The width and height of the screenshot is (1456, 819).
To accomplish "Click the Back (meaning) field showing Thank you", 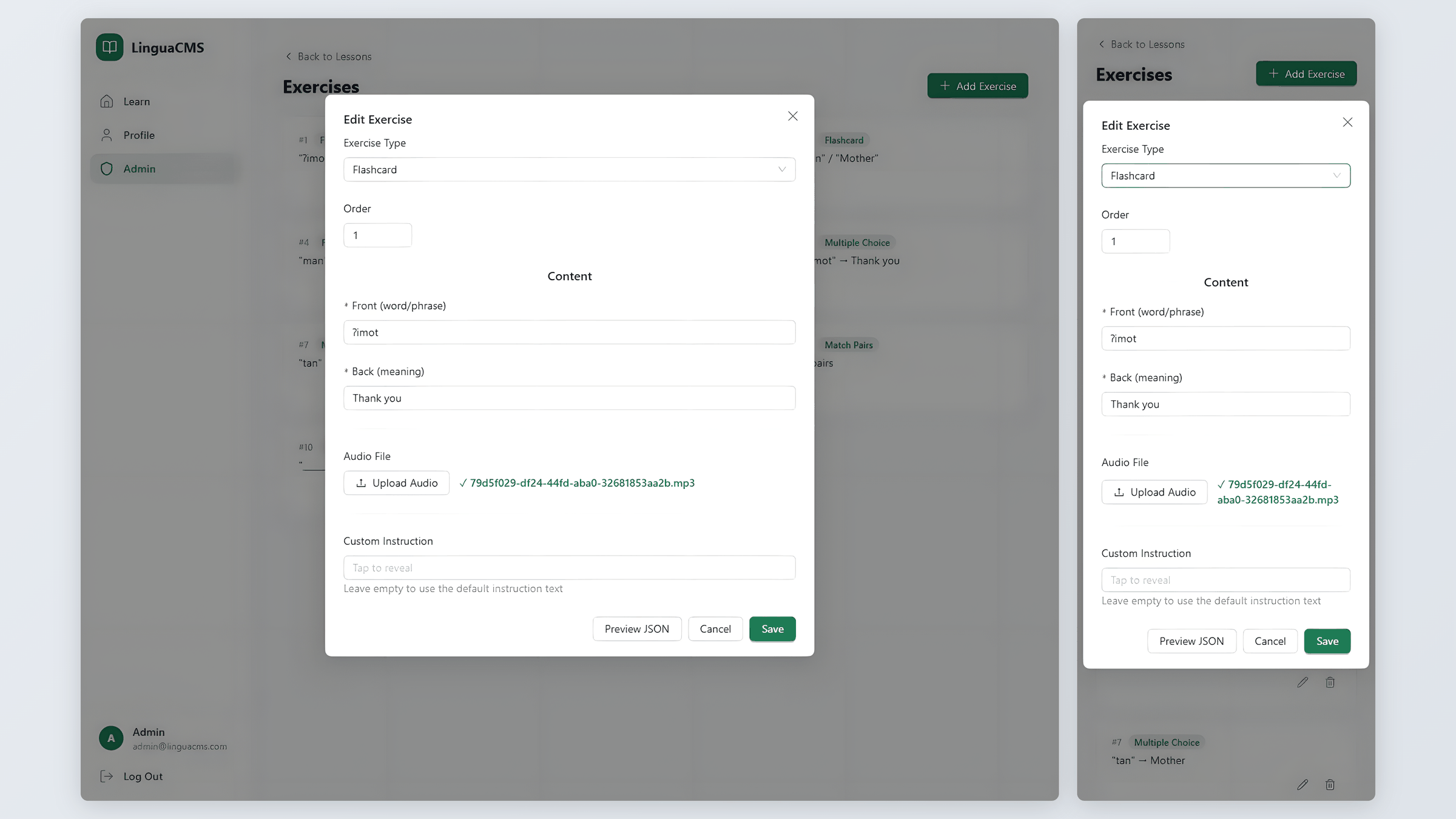I will 569,398.
